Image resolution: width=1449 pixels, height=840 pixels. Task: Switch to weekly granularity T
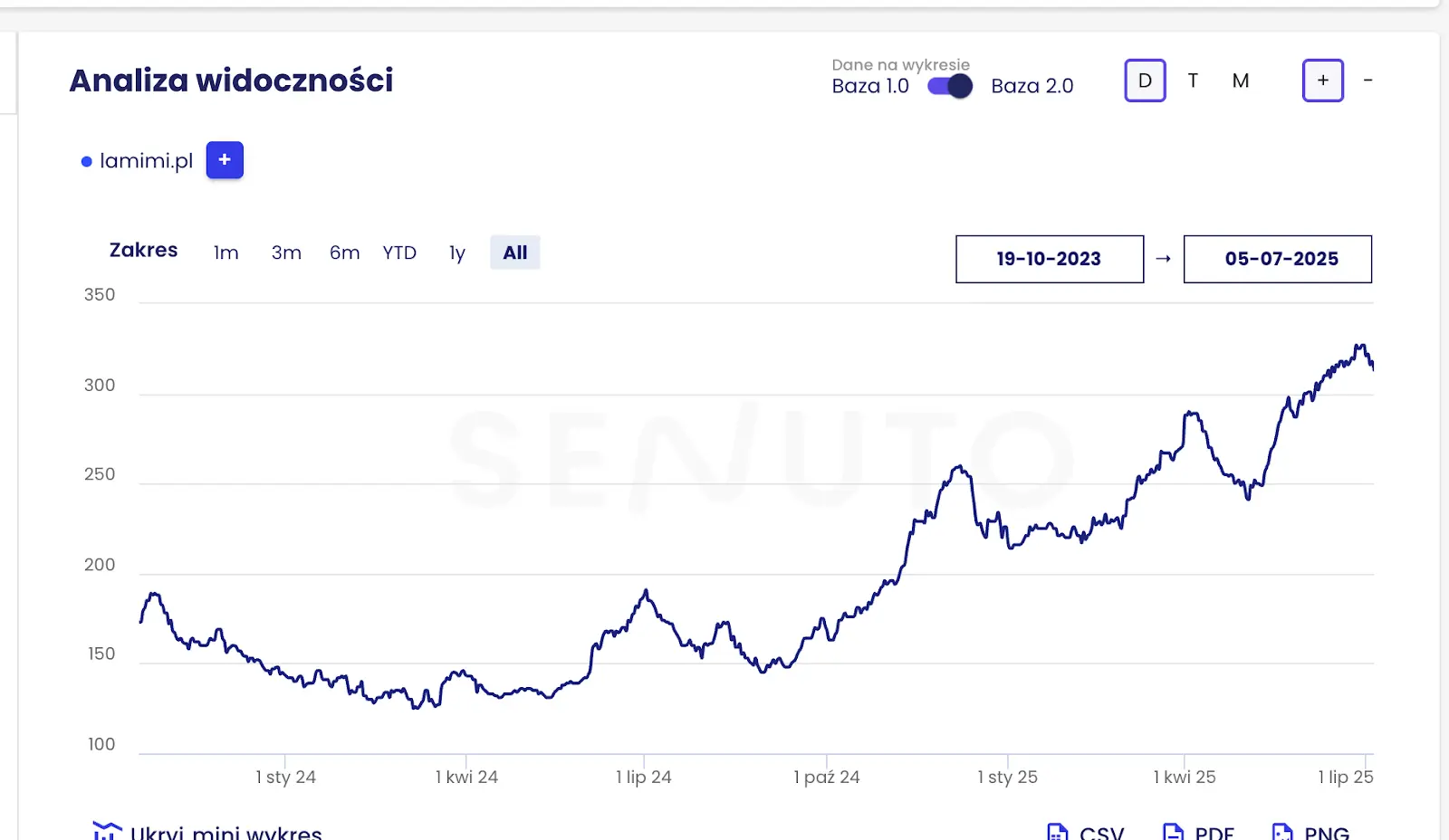point(1193,81)
